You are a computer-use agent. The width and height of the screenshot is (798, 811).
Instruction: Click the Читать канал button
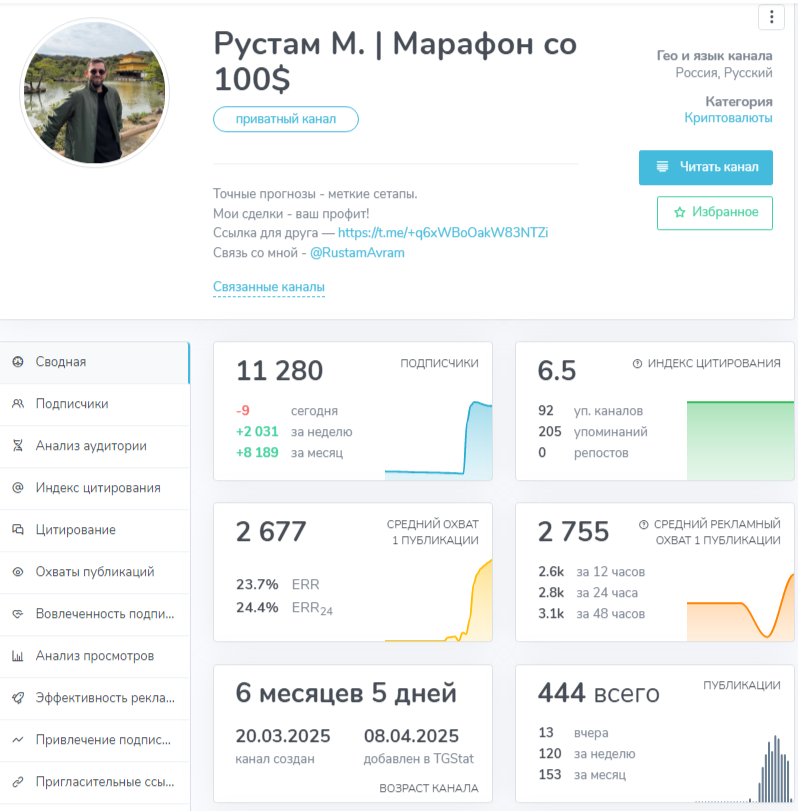pyautogui.click(x=705, y=167)
